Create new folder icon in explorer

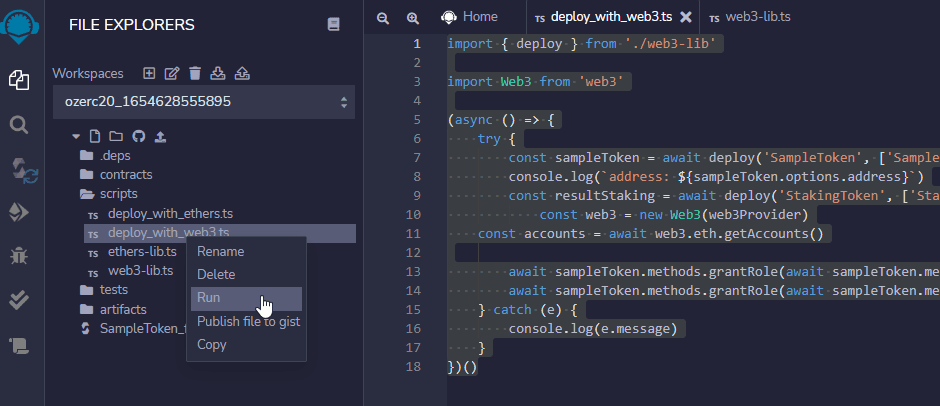click(x=116, y=136)
